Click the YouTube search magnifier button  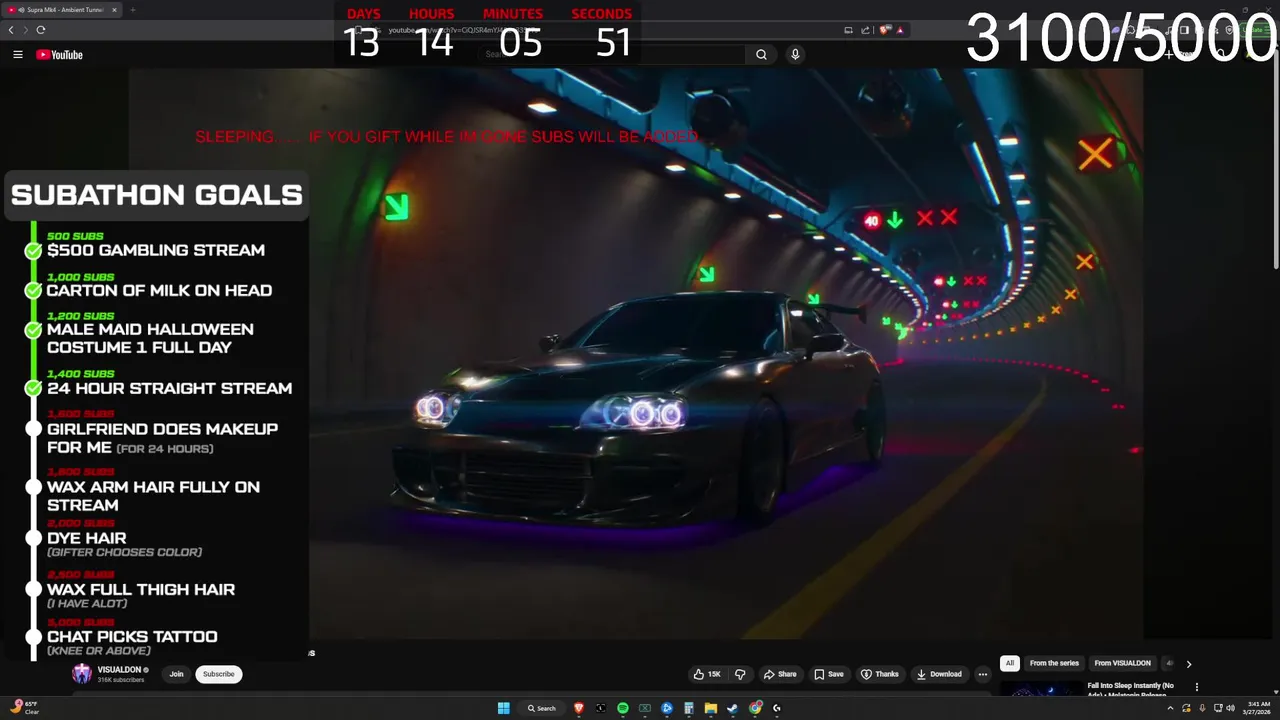[x=761, y=55]
